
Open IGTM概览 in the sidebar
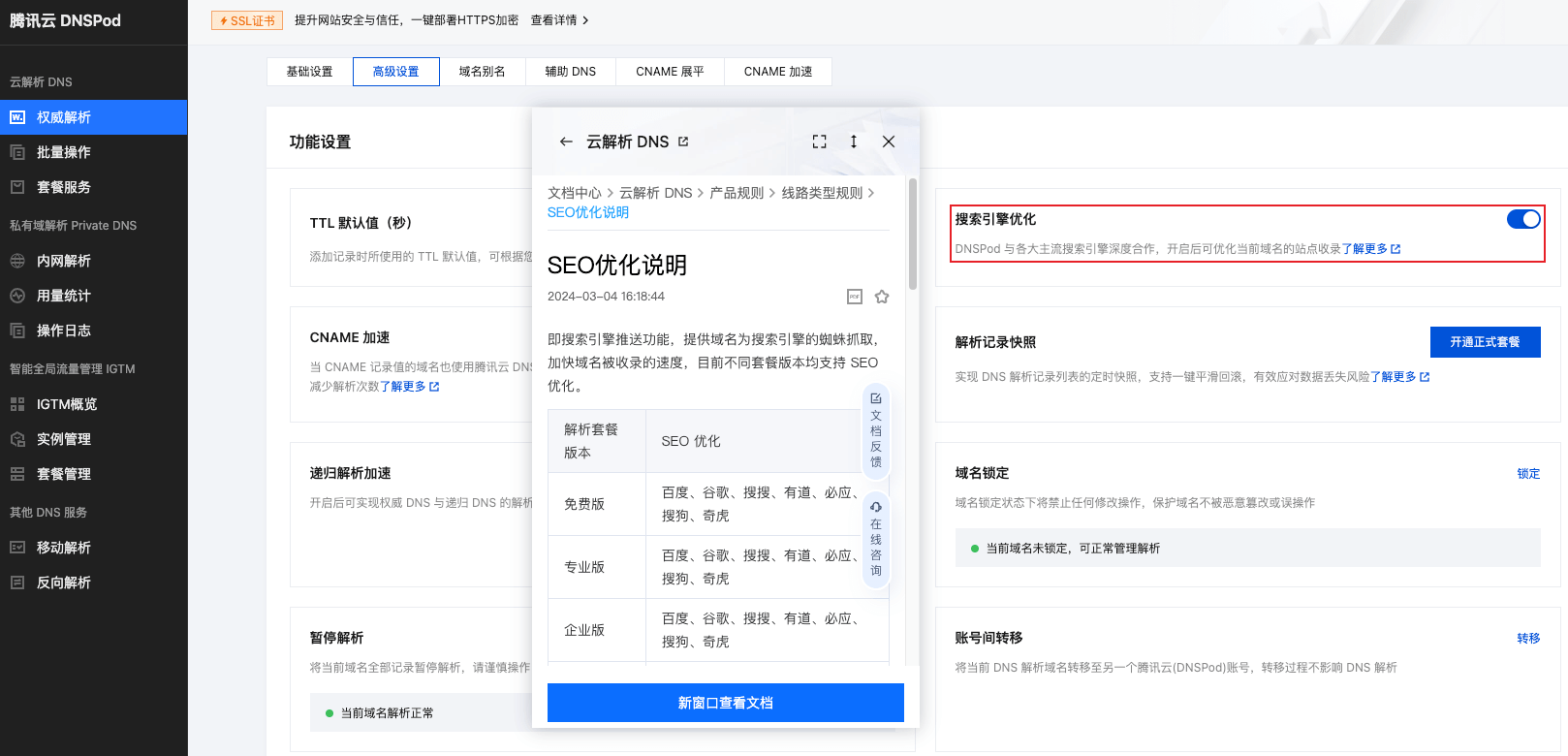[93, 404]
